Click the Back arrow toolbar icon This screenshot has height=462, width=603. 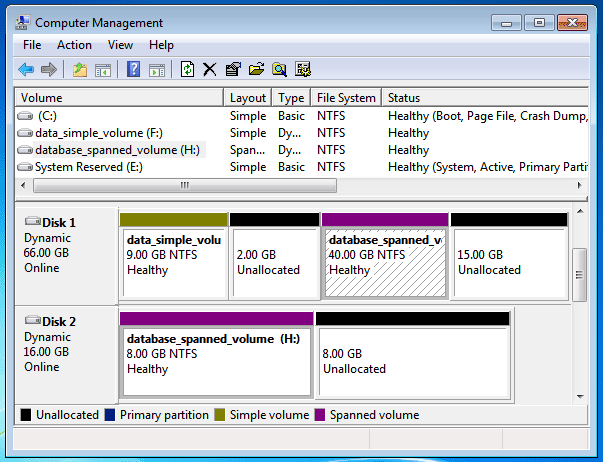[x=26, y=70]
